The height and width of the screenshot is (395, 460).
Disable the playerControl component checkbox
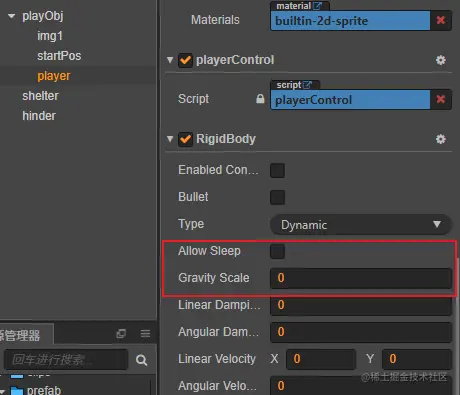tap(185, 60)
